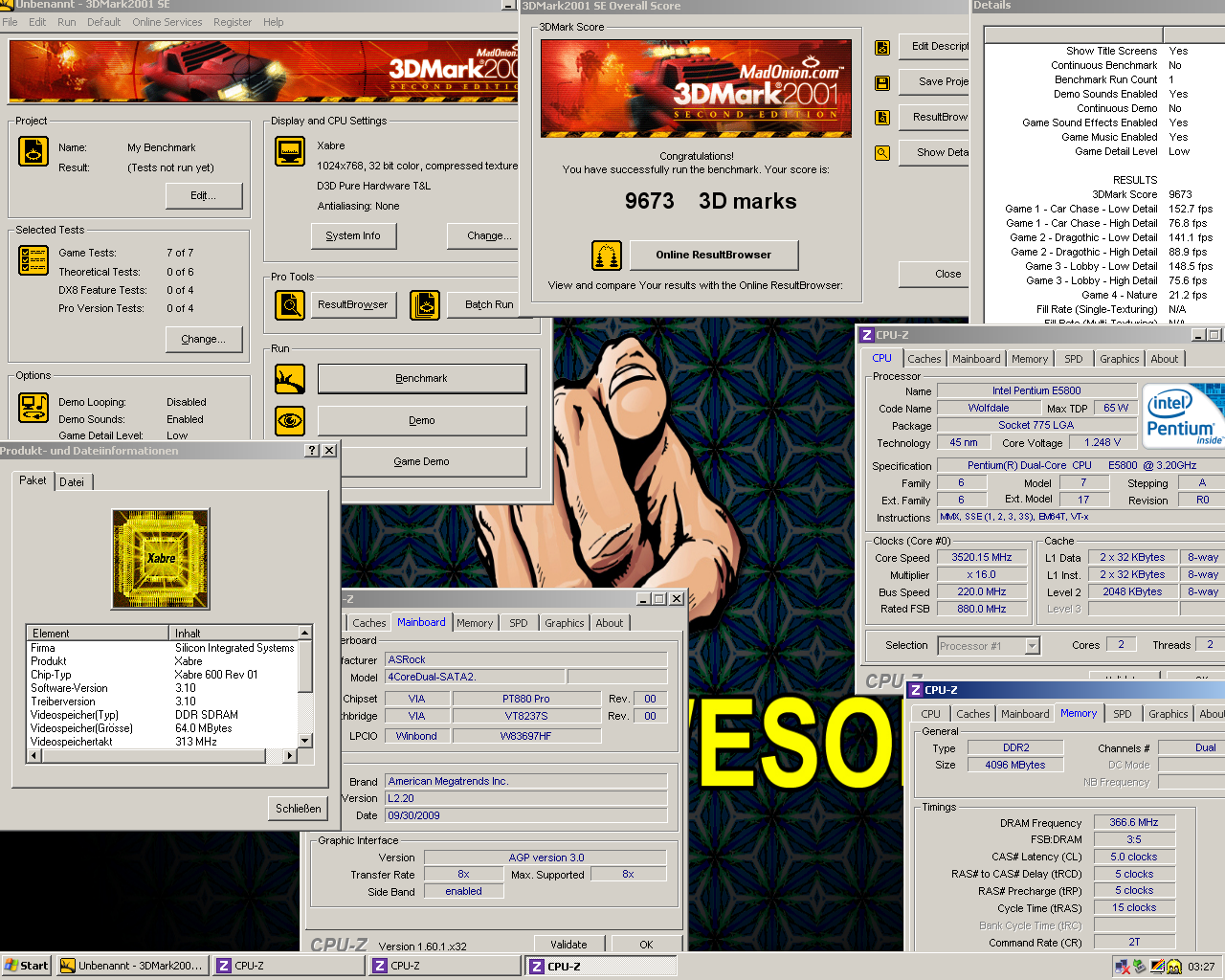Switch to the Paket tab in Produkt dialog
Screen dimensions: 1225x980
tap(33, 480)
